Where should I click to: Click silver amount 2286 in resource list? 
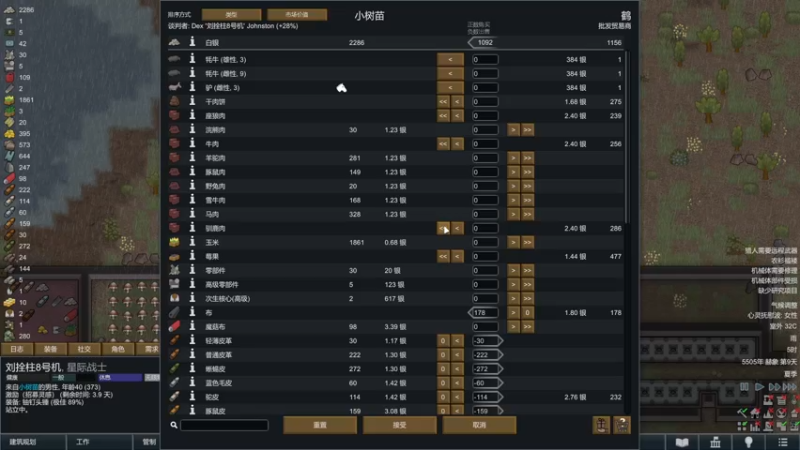click(26, 10)
